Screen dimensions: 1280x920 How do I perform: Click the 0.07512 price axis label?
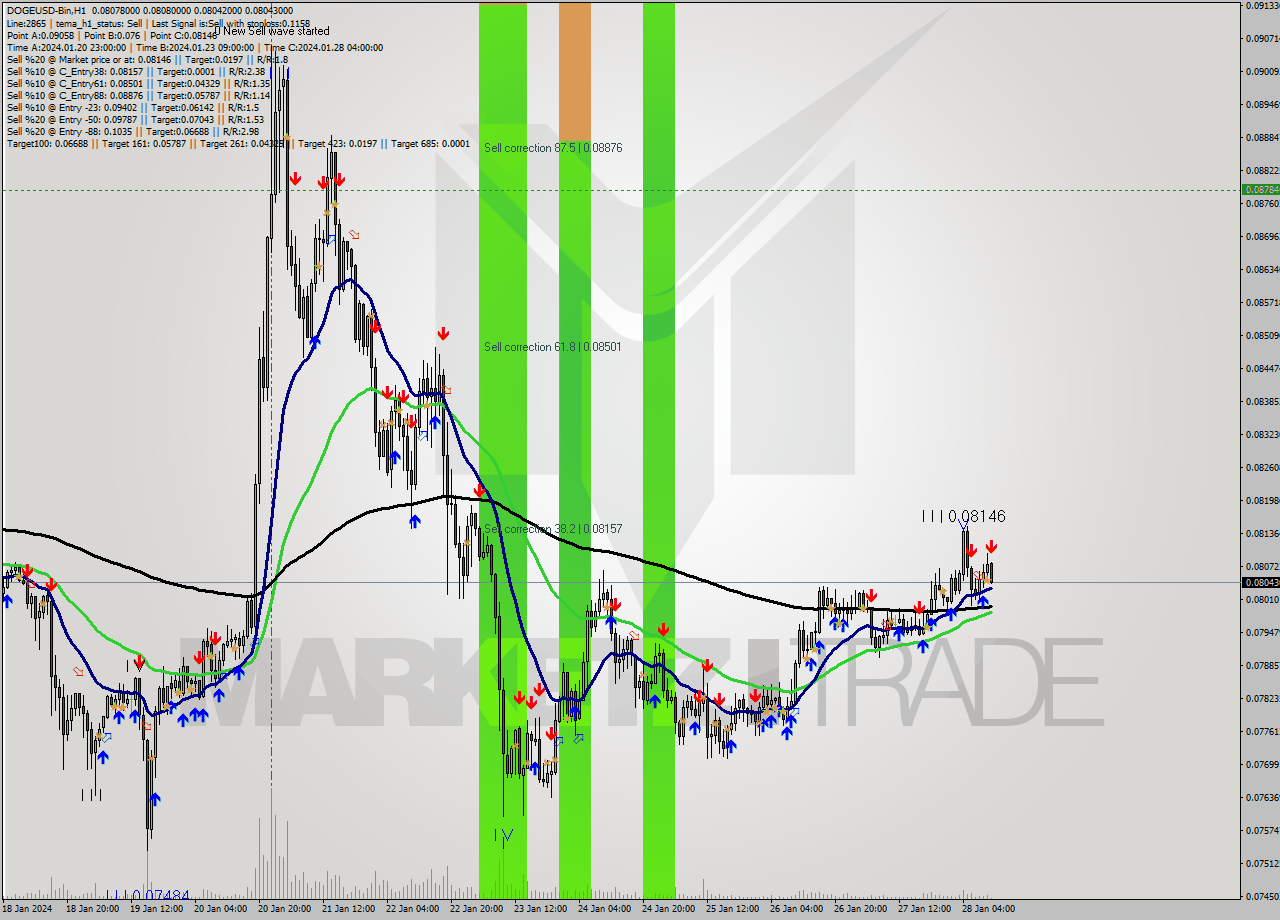[1261, 863]
